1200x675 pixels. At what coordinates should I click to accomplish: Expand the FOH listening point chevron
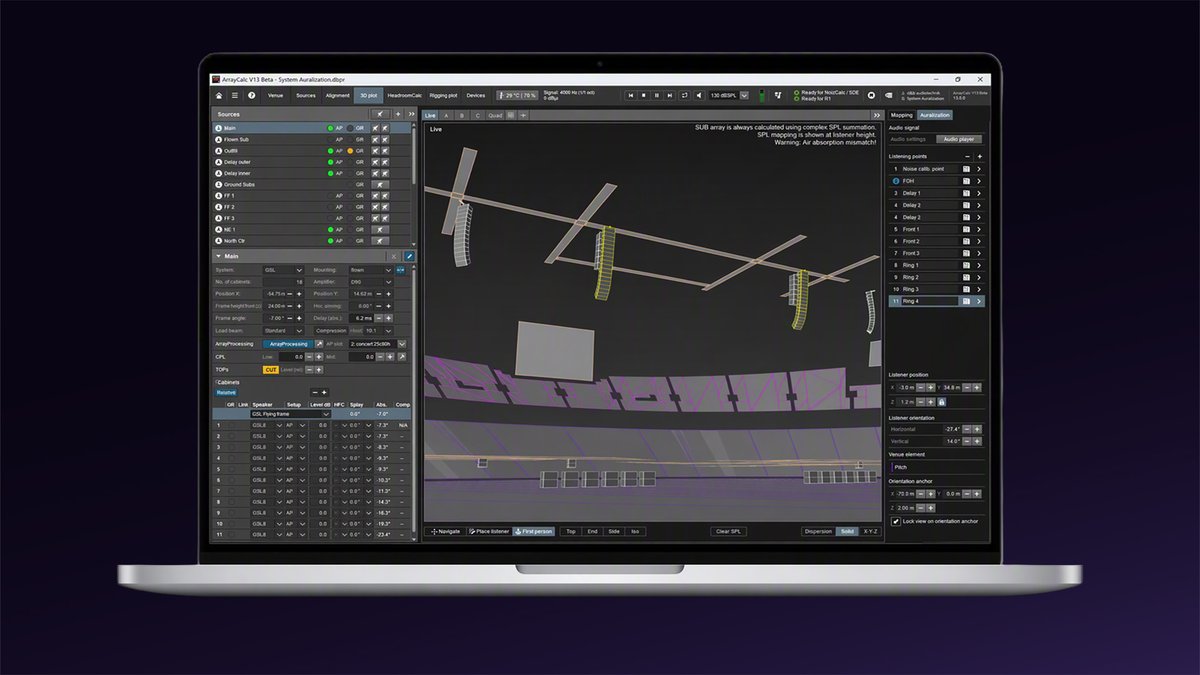click(979, 181)
